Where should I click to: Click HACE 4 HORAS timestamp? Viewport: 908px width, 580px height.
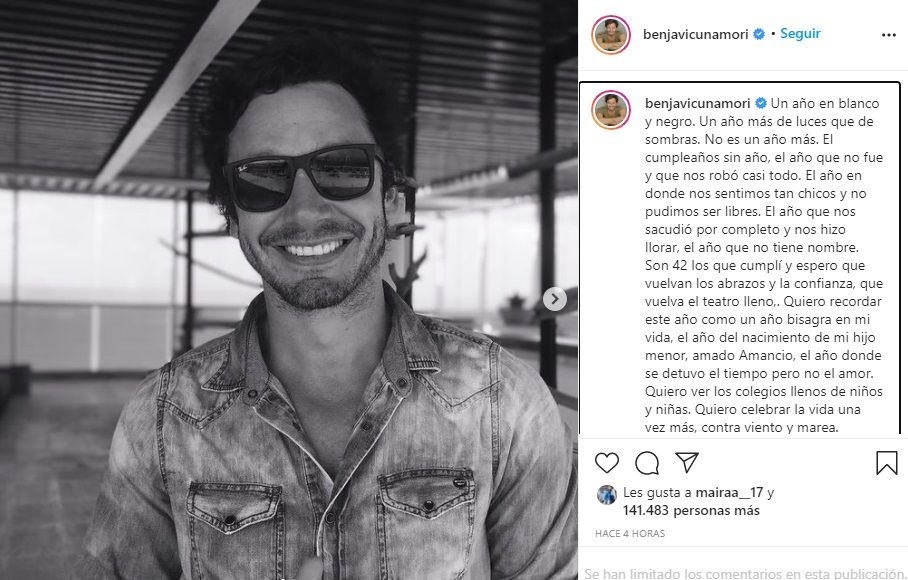(x=630, y=534)
